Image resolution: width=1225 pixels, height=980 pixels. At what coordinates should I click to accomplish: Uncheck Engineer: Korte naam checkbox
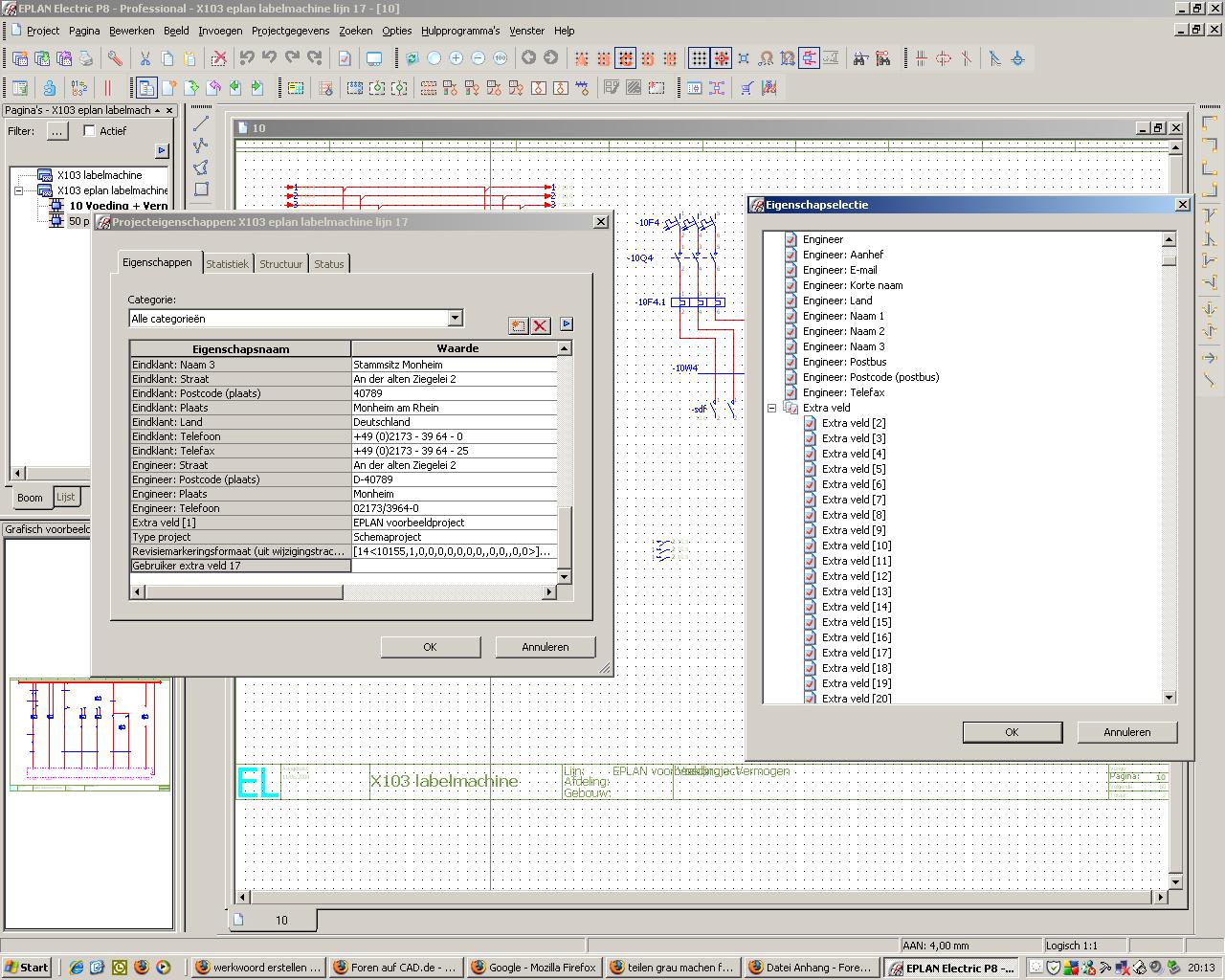pyautogui.click(x=791, y=285)
